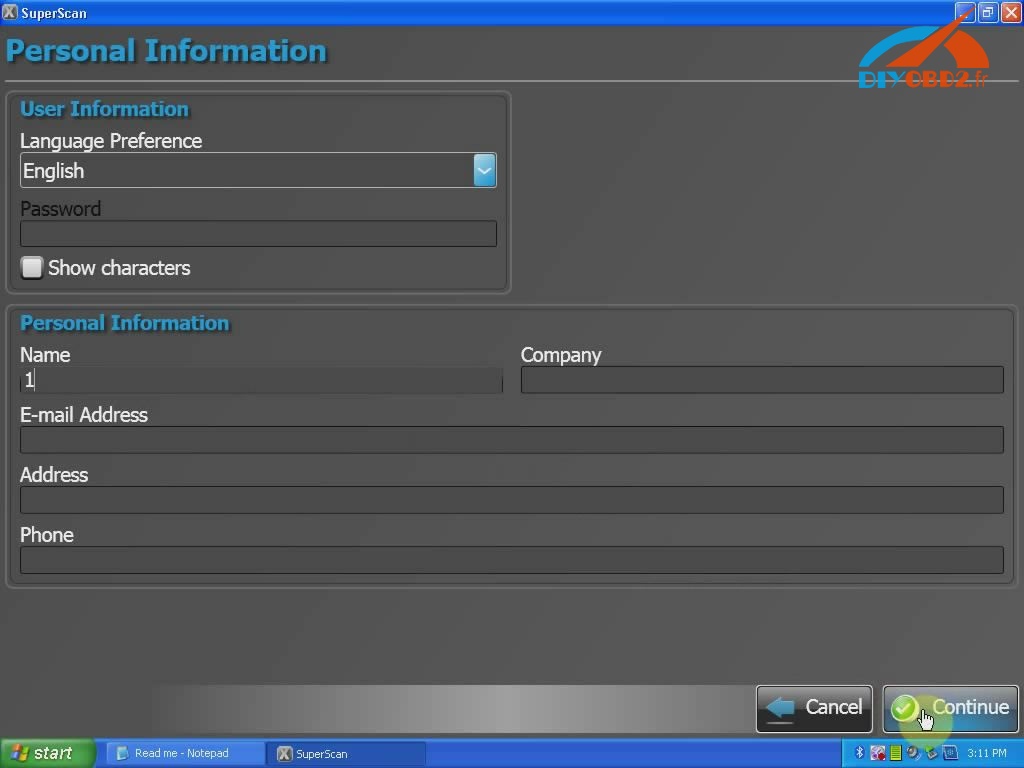Toggle Show characters off after enabling
This screenshot has width=1024, height=768.
31,267
